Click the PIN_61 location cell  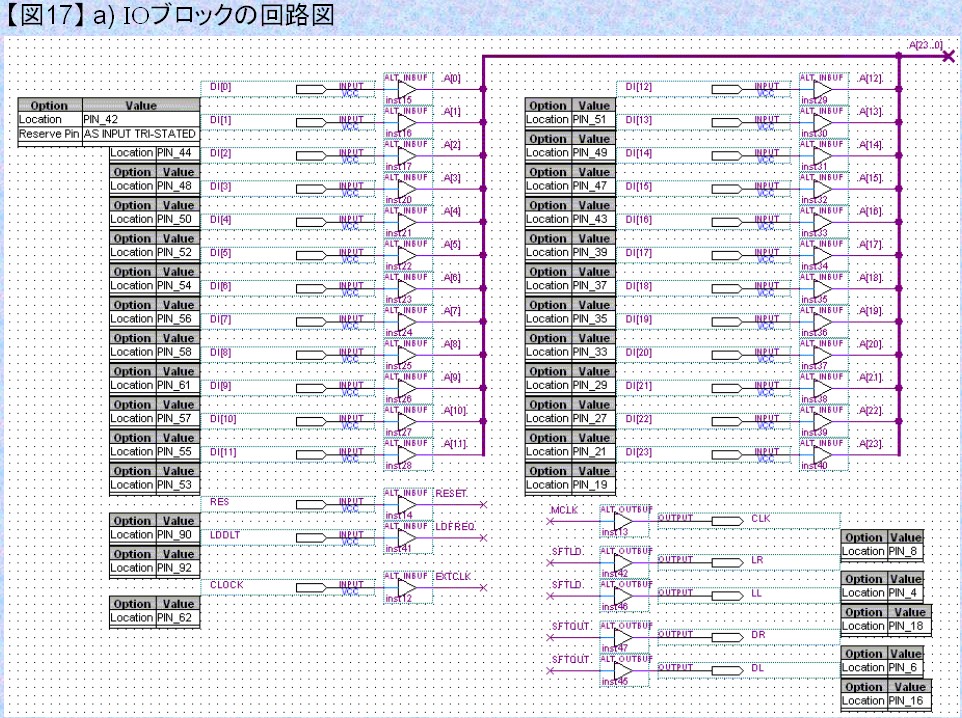pos(178,385)
